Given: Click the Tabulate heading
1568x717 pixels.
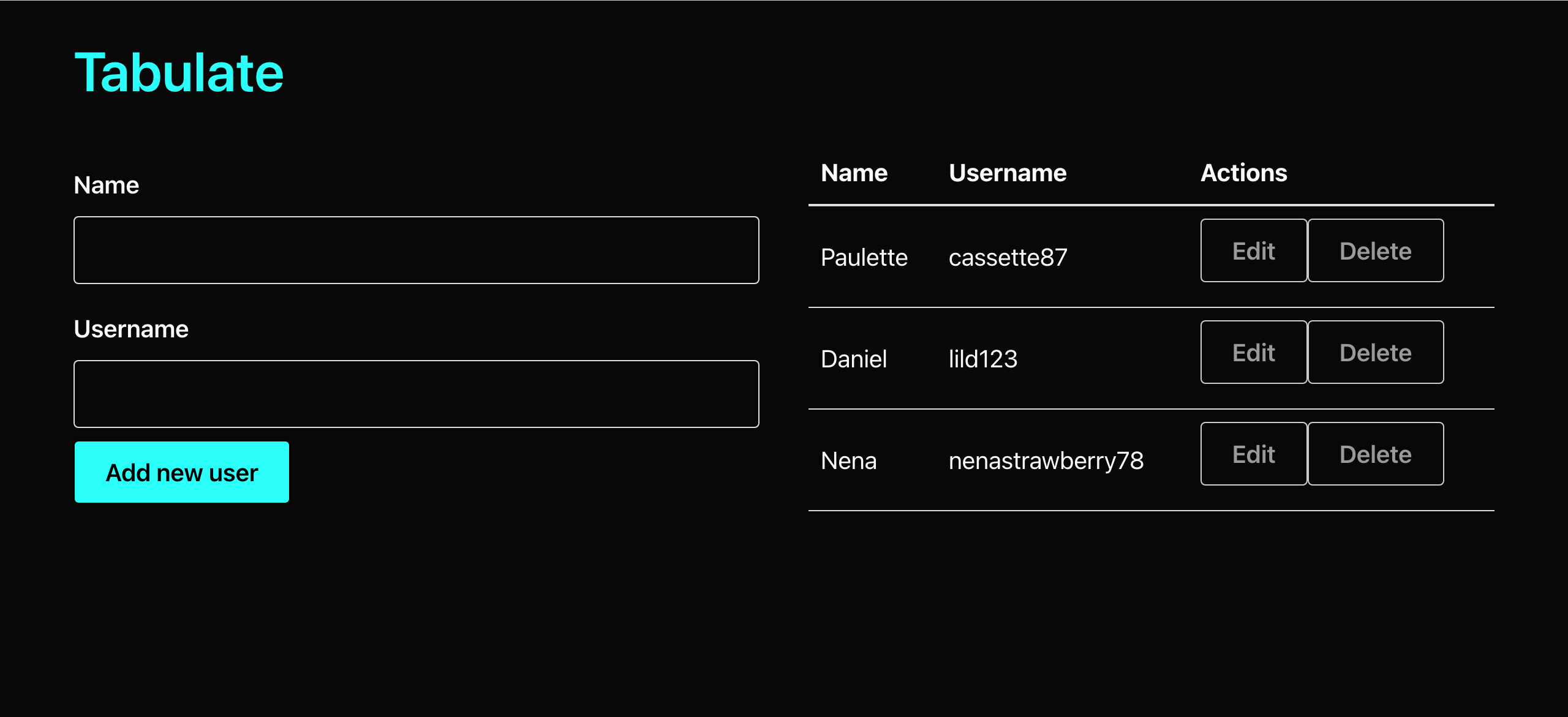Looking at the screenshot, I should coord(178,72).
